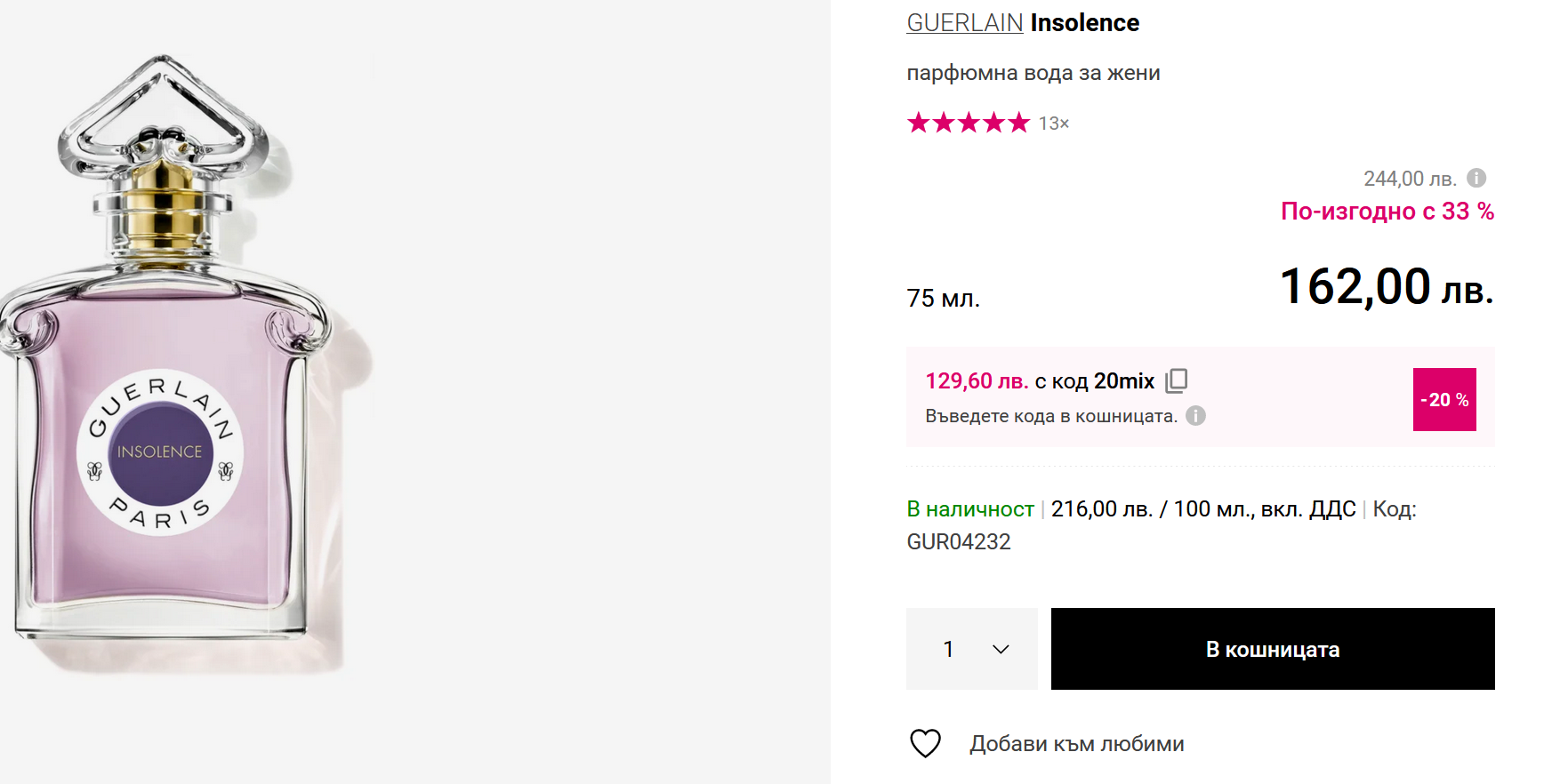Screen dimensions: 1552x784
Task: Select "Добави към любими" text link
Action: tap(1076, 744)
